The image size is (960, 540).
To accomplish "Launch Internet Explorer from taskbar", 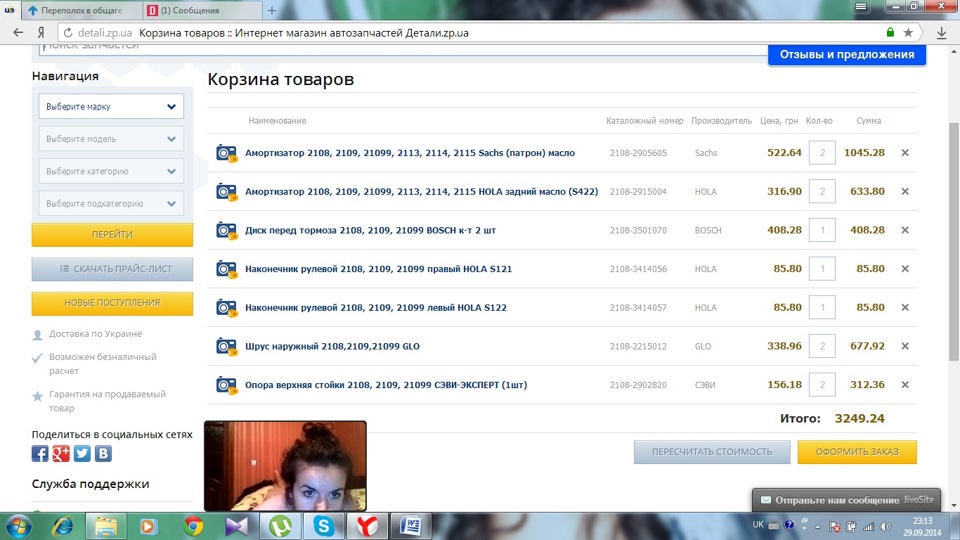I will coord(62,527).
